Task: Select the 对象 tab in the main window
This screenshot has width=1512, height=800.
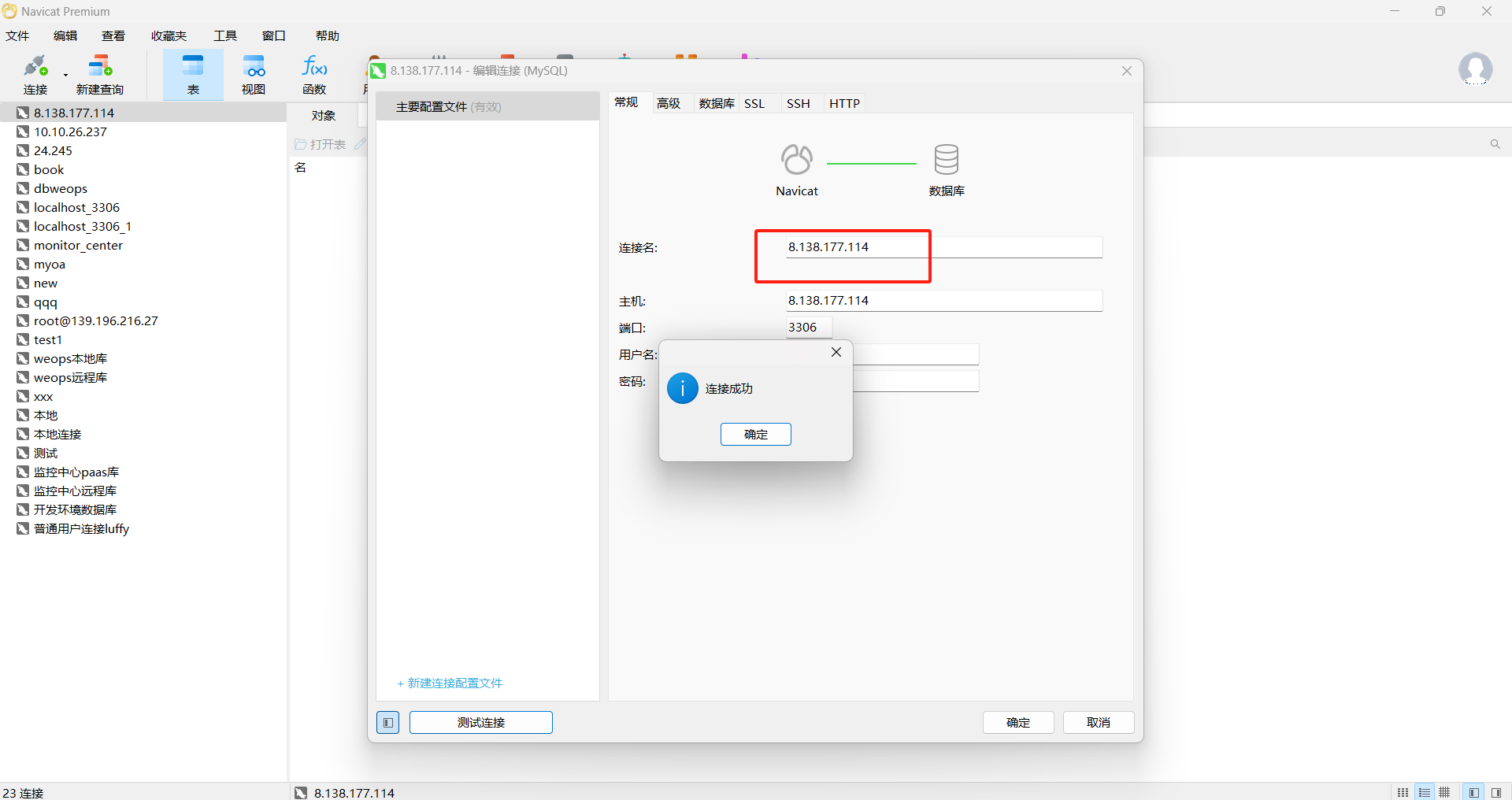Action: coord(324,116)
